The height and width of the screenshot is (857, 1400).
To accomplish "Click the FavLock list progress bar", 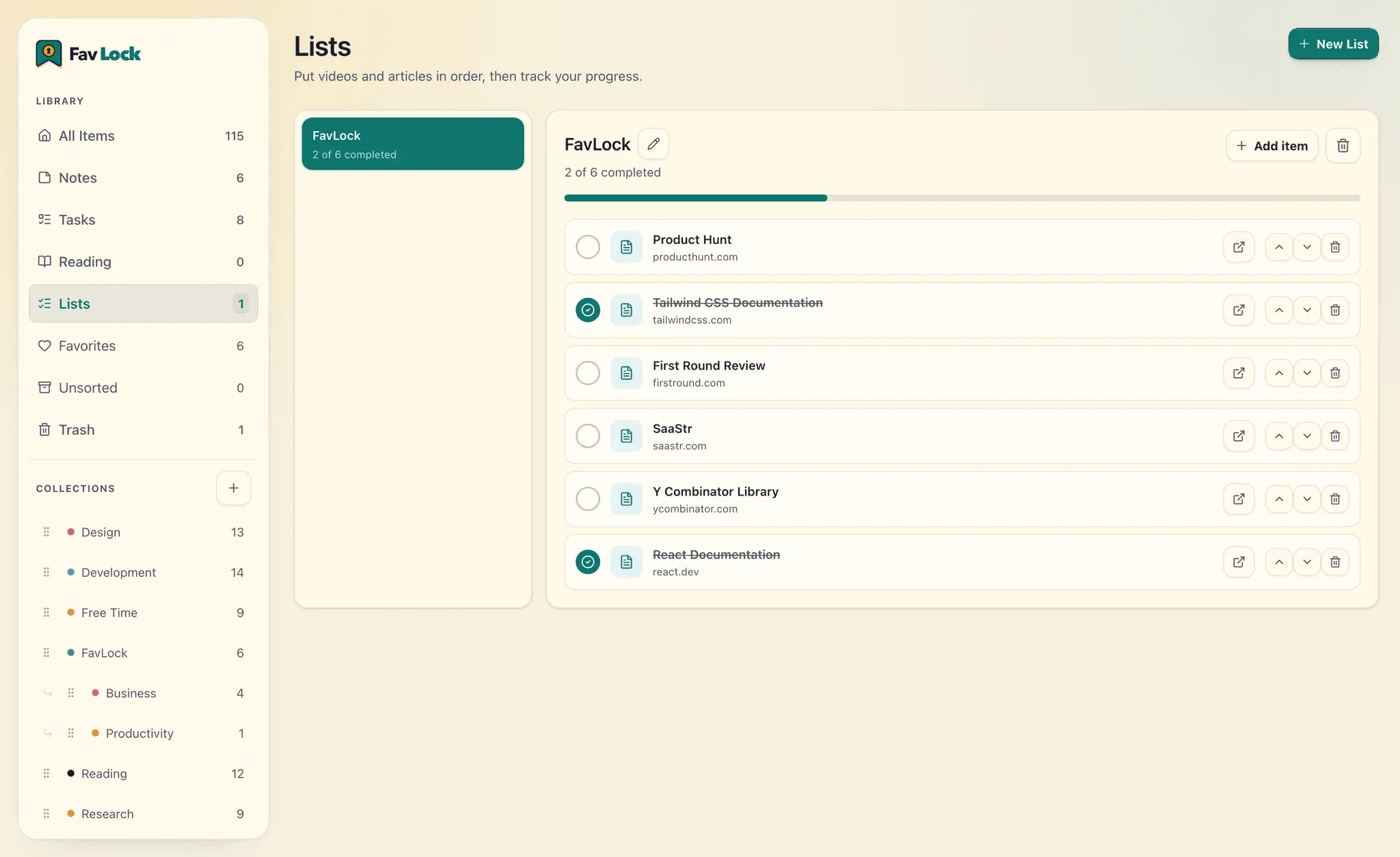I will pyautogui.click(x=962, y=198).
